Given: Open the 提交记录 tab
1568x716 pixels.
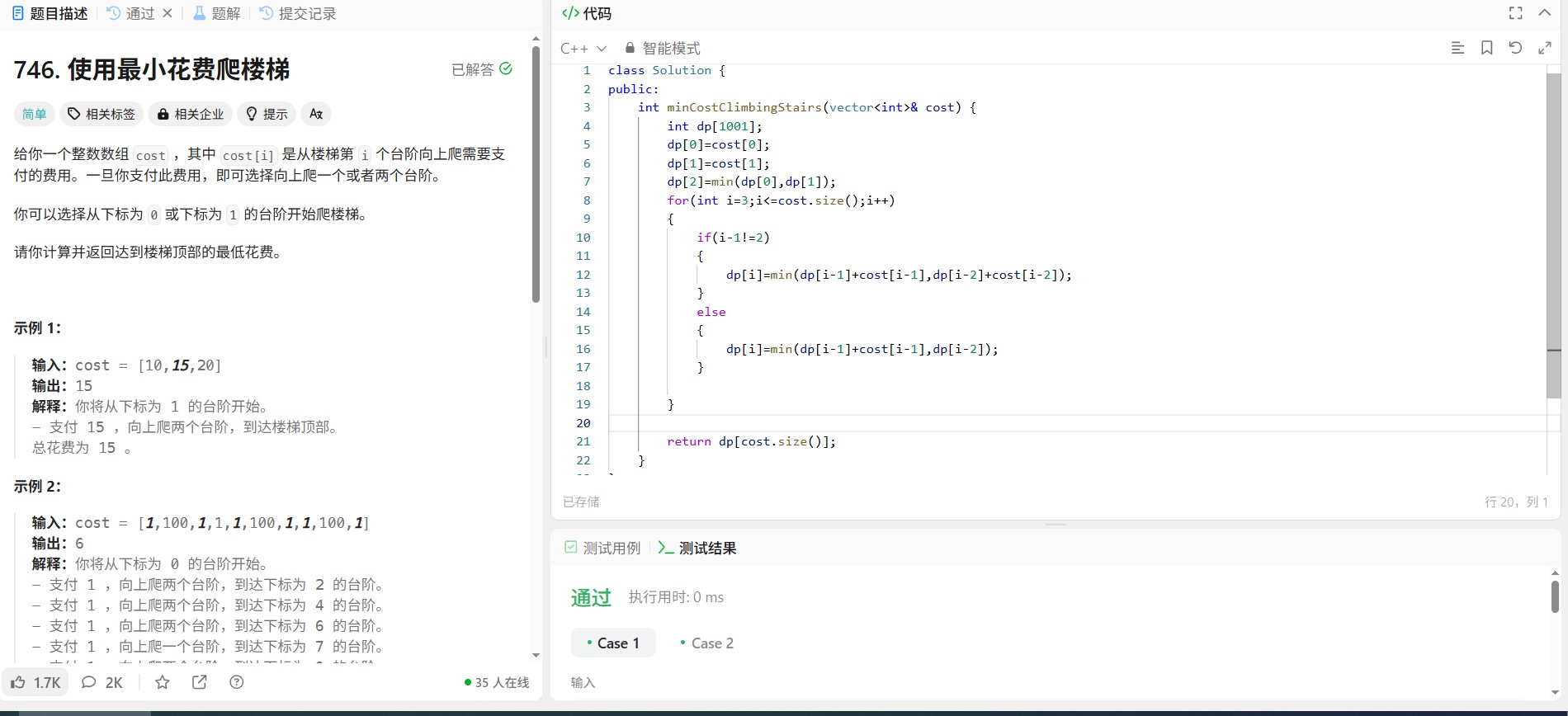Looking at the screenshot, I should (x=297, y=13).
